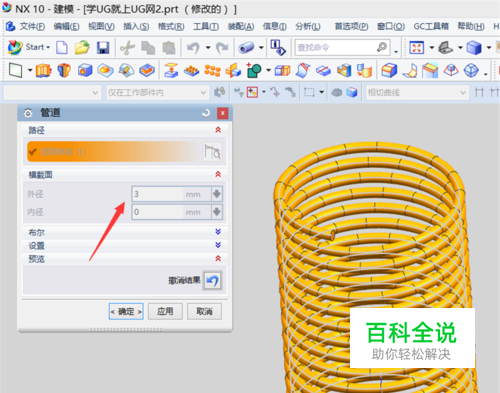Expand the 布尔 section
The width and height of the screenshot is (500, 393).
(x=218, y=232)
